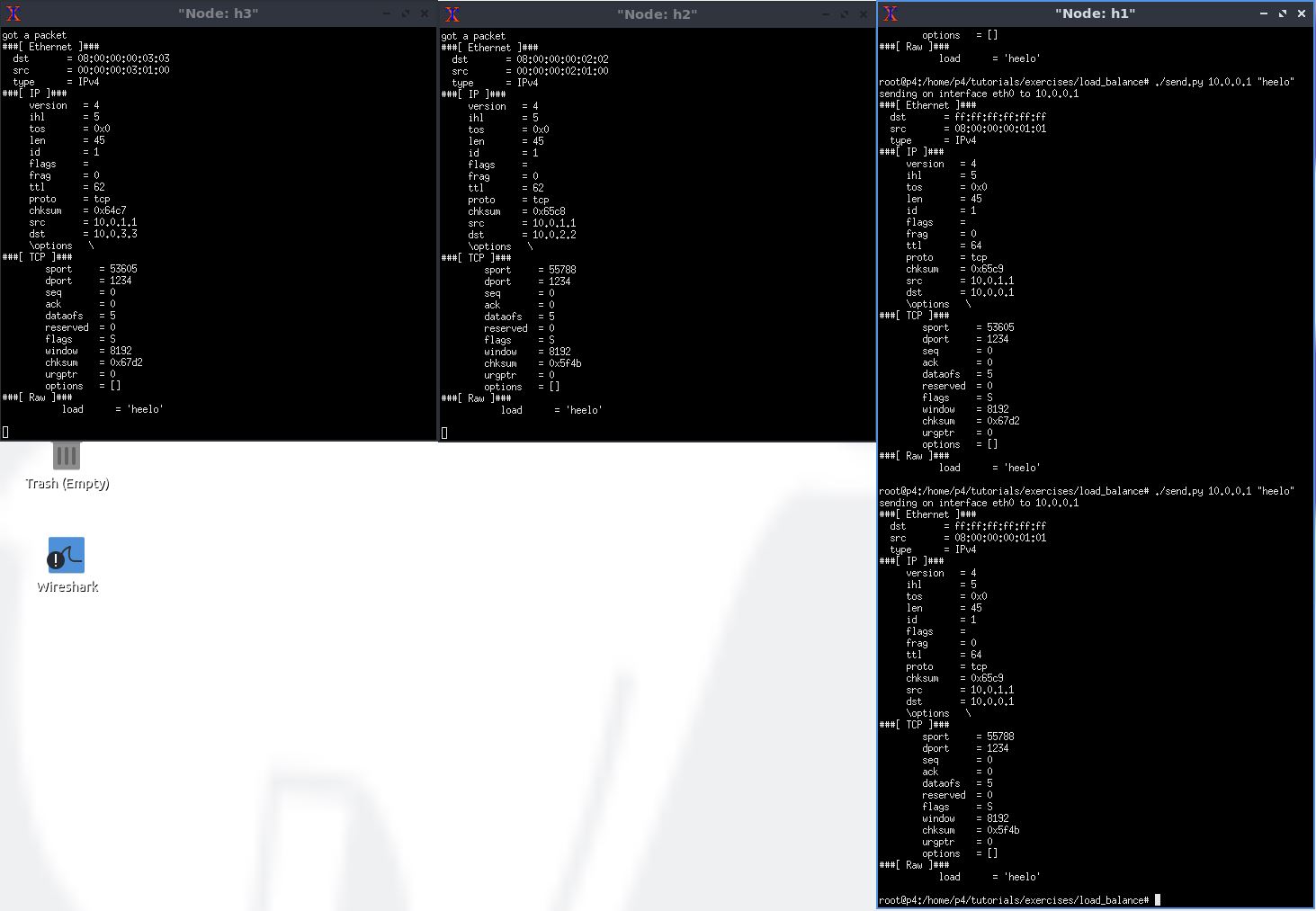Click TCP chksum 0x67d2 in h3 window

(94, 362)
